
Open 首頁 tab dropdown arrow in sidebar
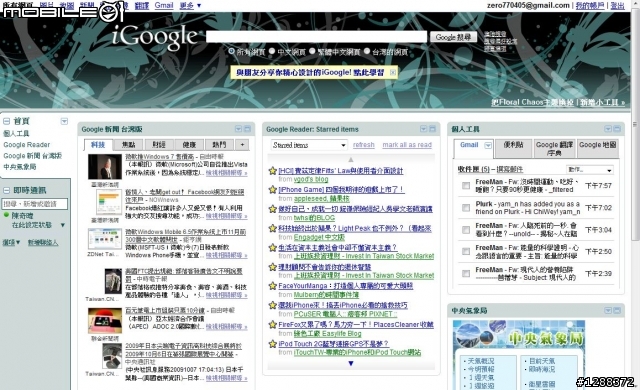coord(64,121)
